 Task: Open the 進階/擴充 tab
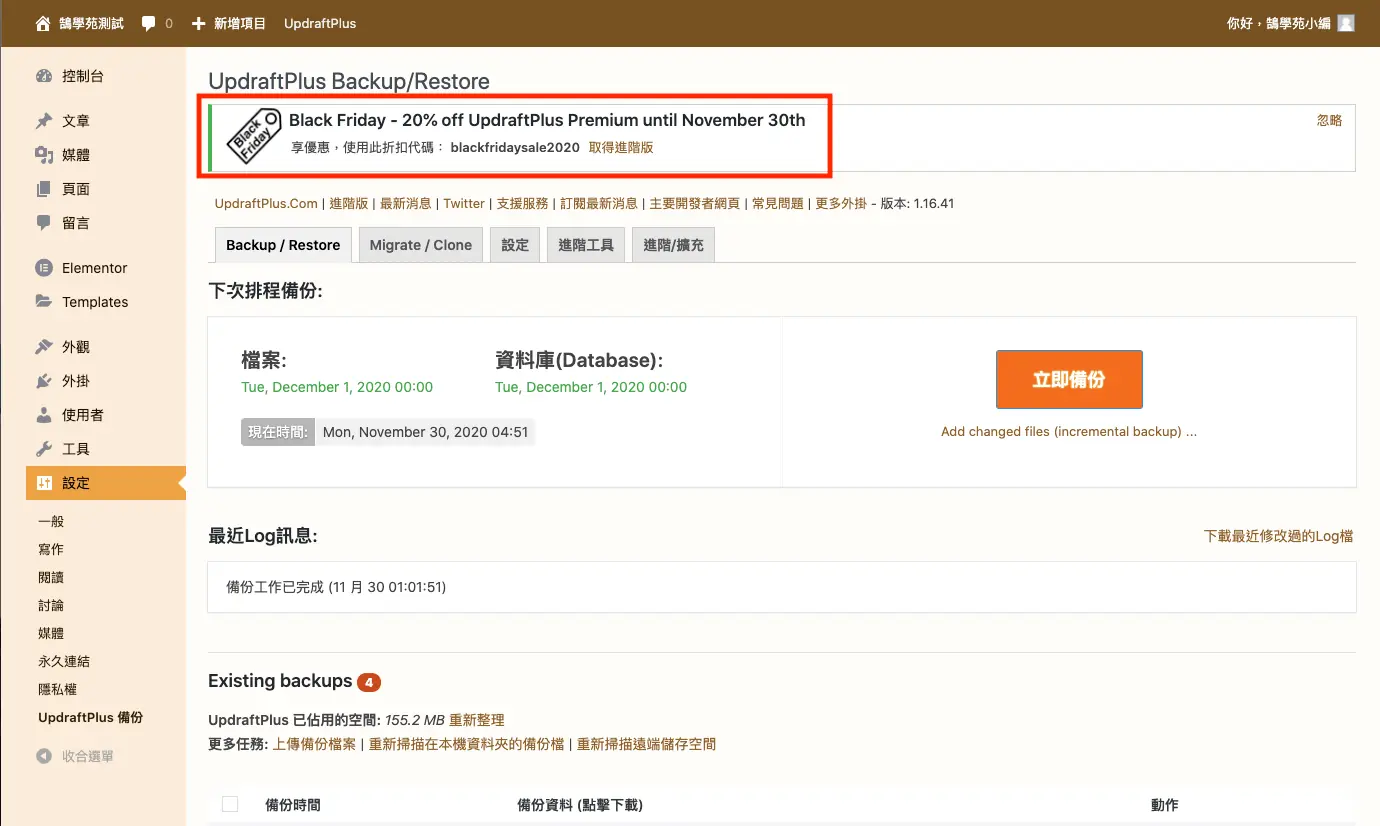(x=674, y=245)
